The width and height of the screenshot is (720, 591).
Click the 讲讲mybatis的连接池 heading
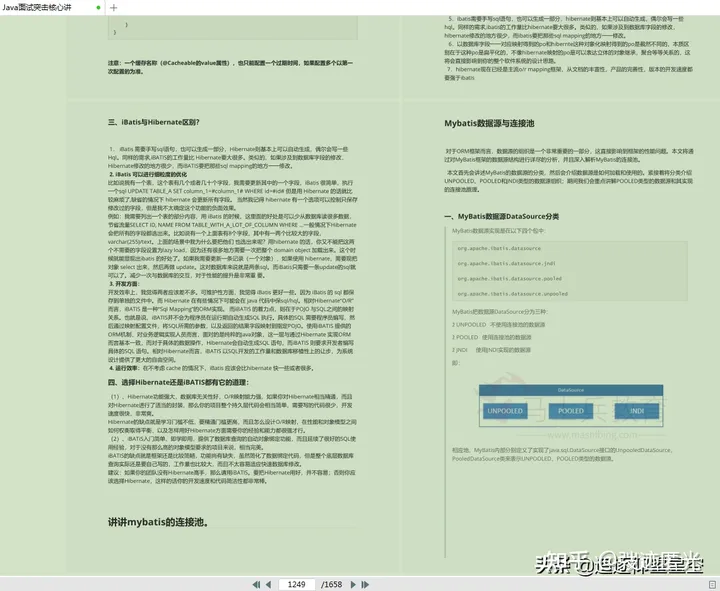click(x=158, y=522)
